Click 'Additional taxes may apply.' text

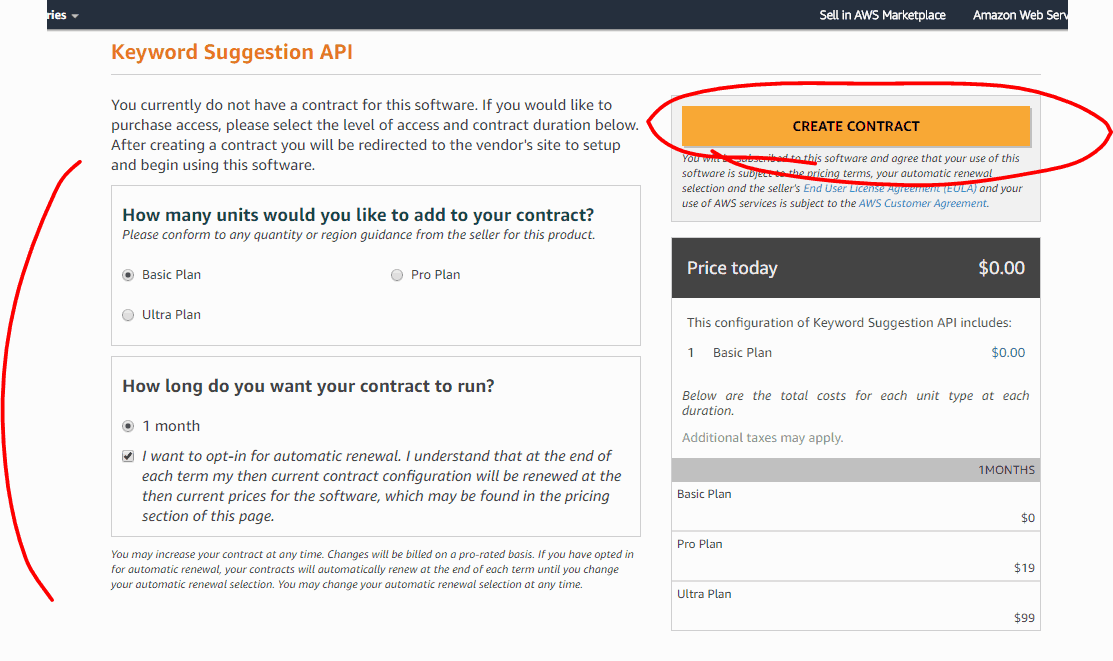(x=762, y=438)
